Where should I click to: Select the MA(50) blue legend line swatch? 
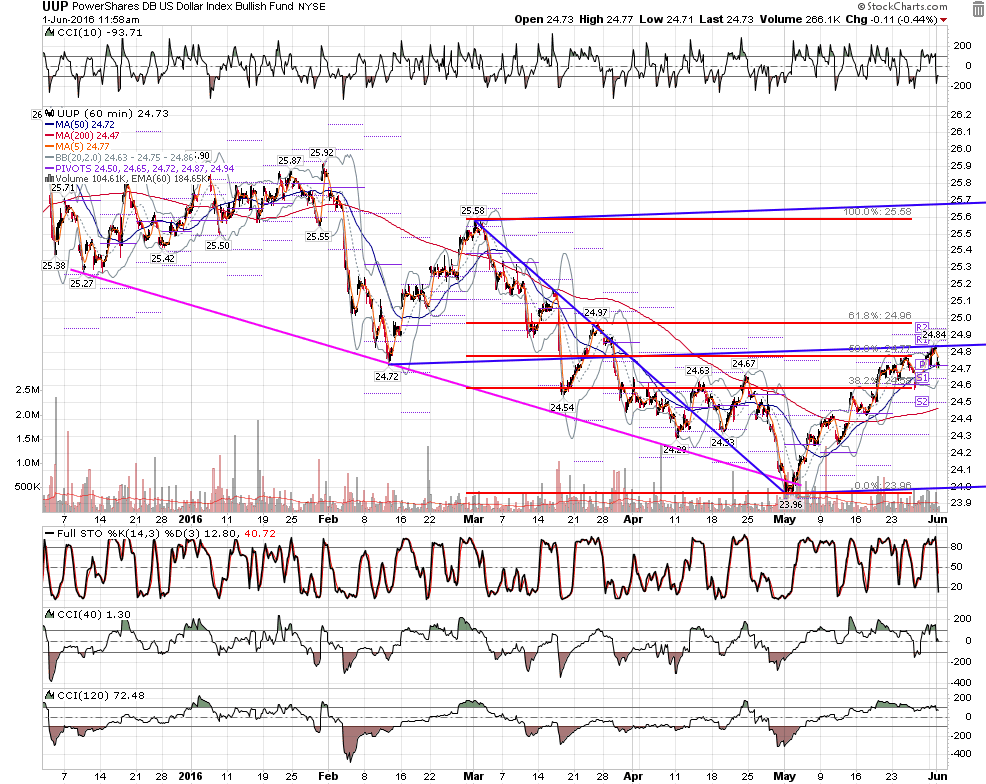point(50,125)
